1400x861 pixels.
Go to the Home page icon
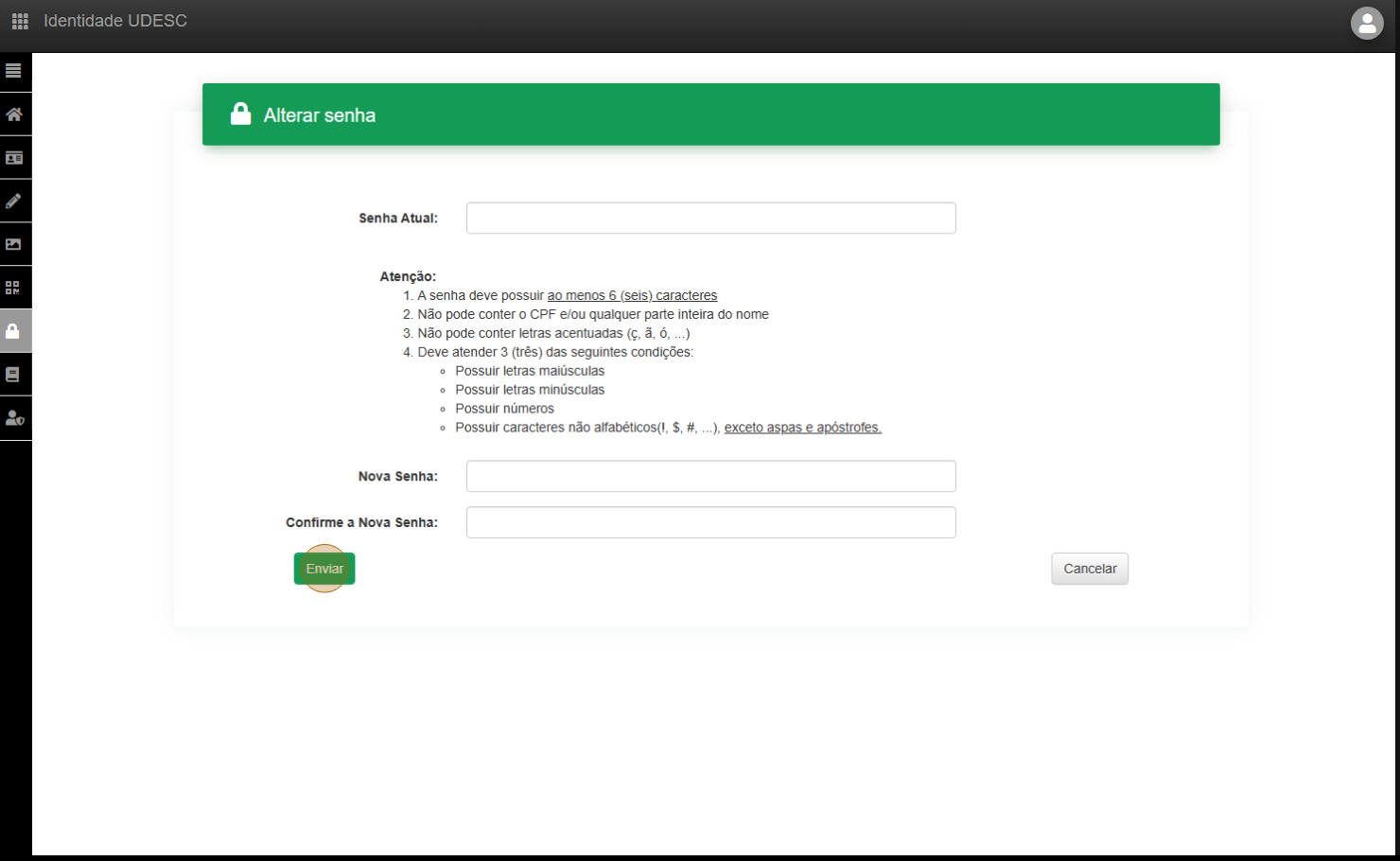(x=14, y=114)
